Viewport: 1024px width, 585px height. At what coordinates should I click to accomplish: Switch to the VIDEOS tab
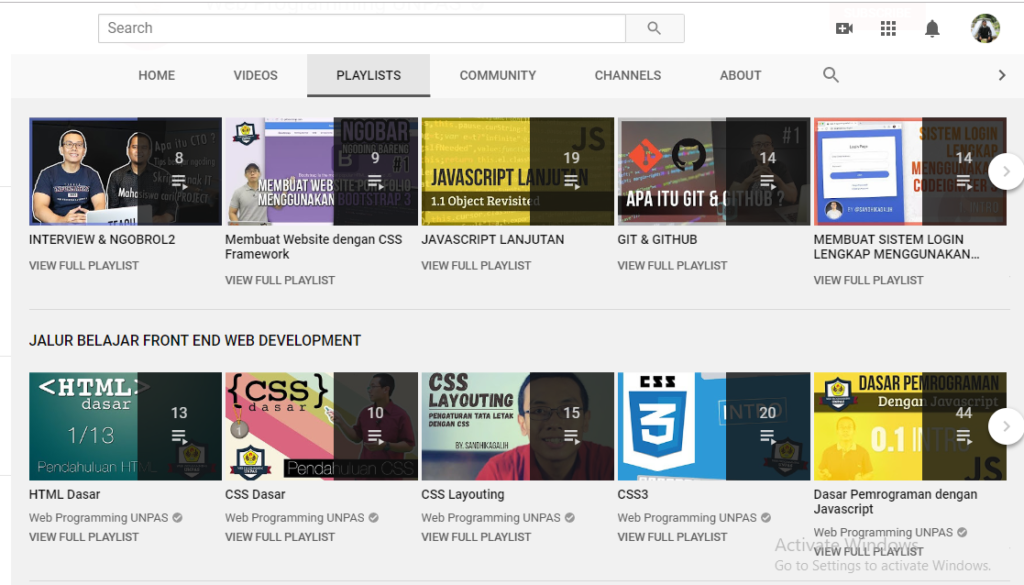pyautogui.click(x=255, y=75)
